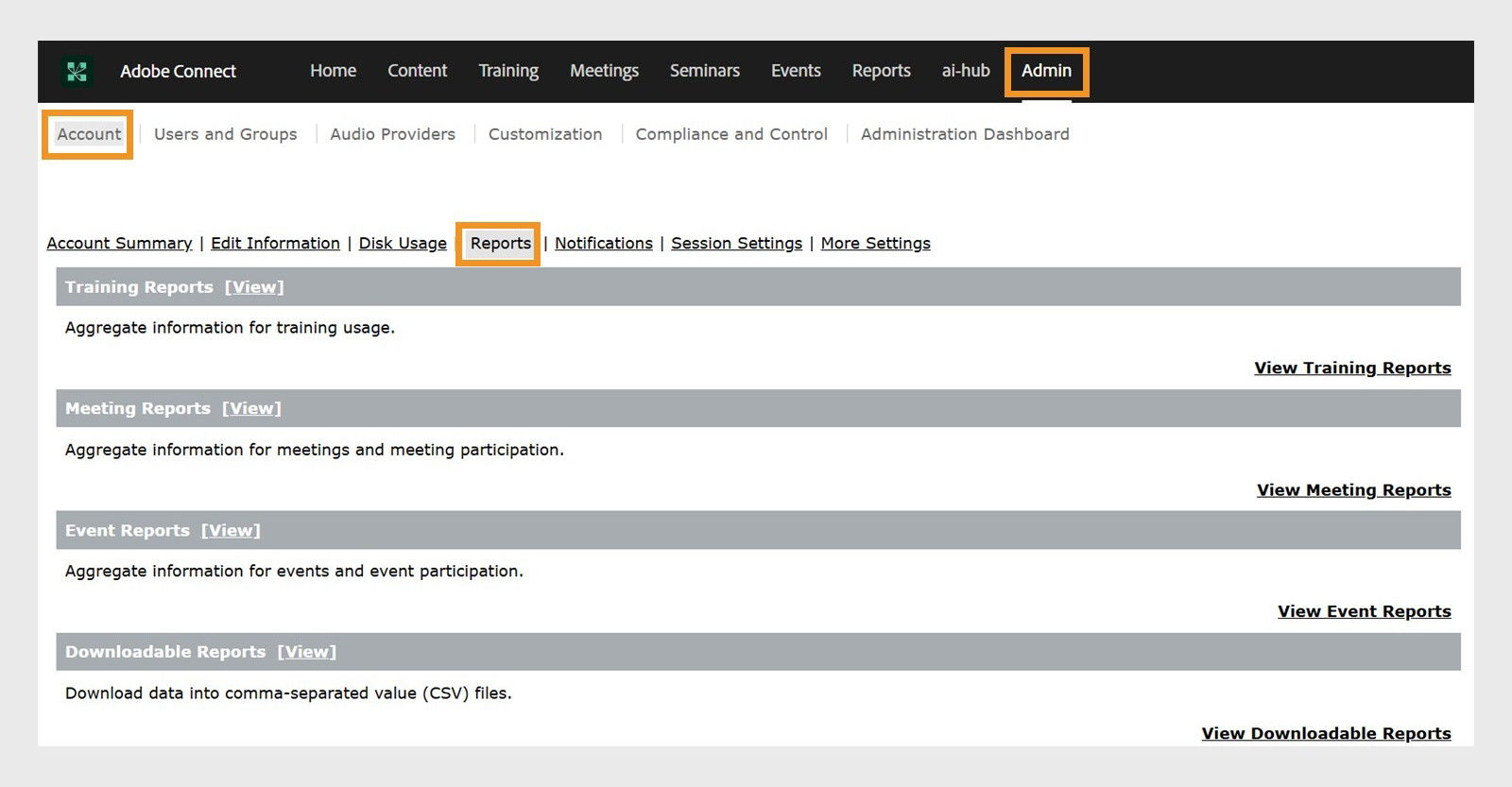Open the Administration Dashboard

tap(965, 134)
